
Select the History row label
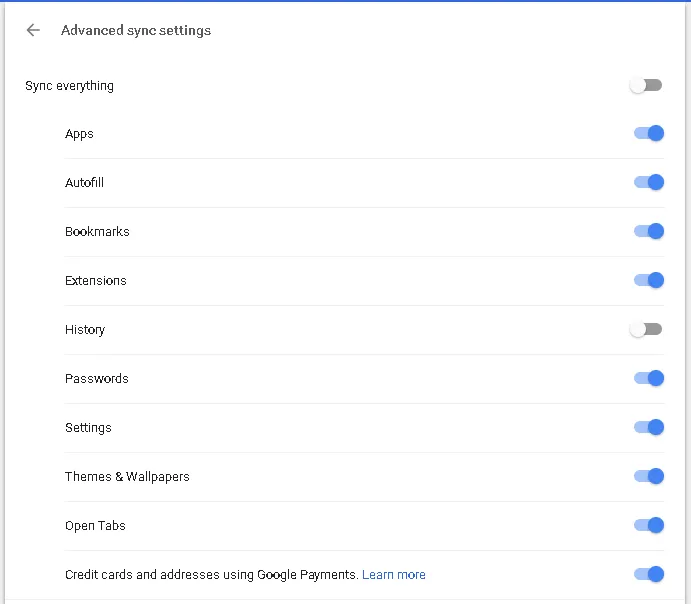point(85,330)
